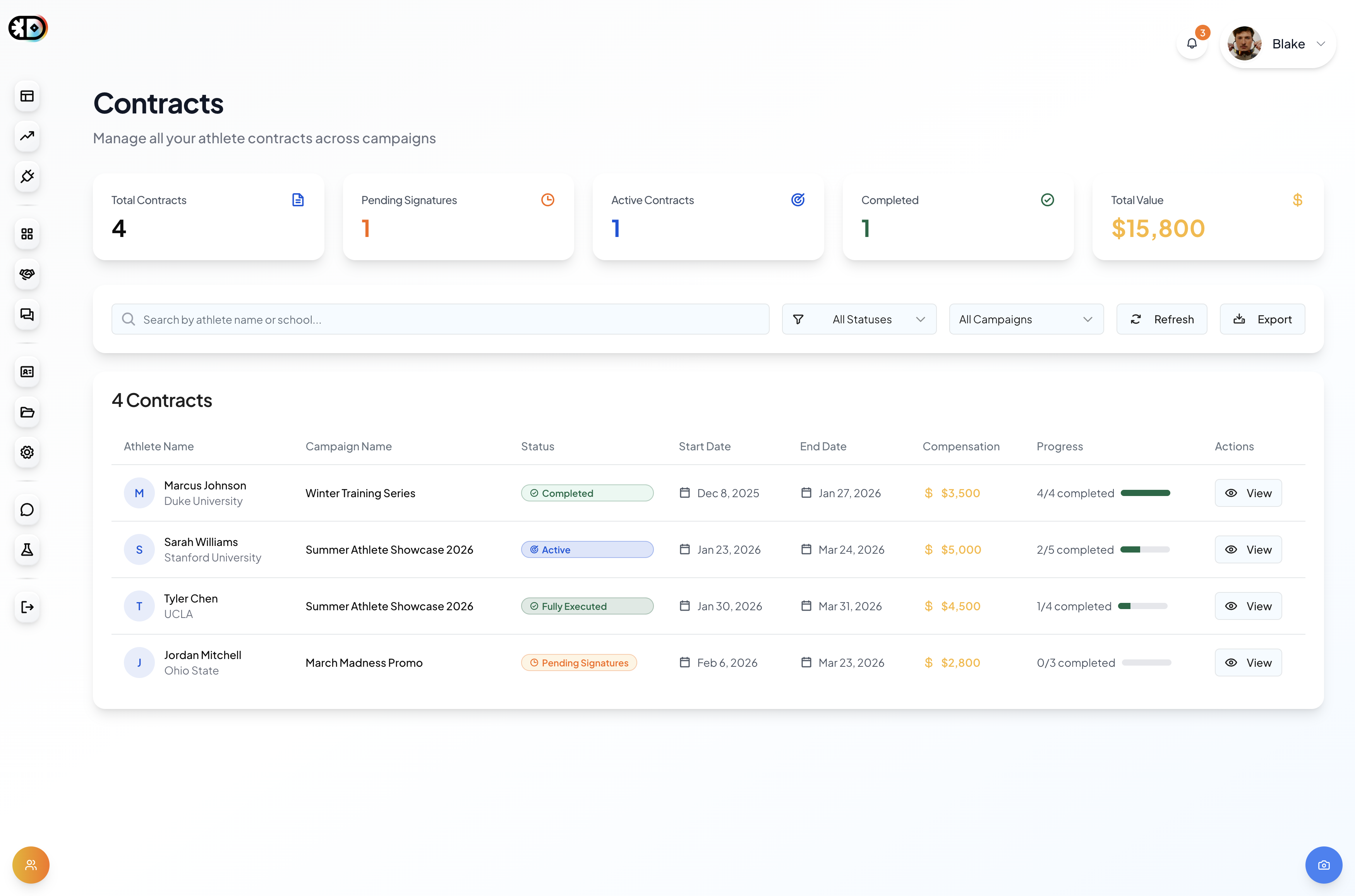Open the grid apps icon in sidebar
Screen dimensions: 1355x896
click(27, 234)
